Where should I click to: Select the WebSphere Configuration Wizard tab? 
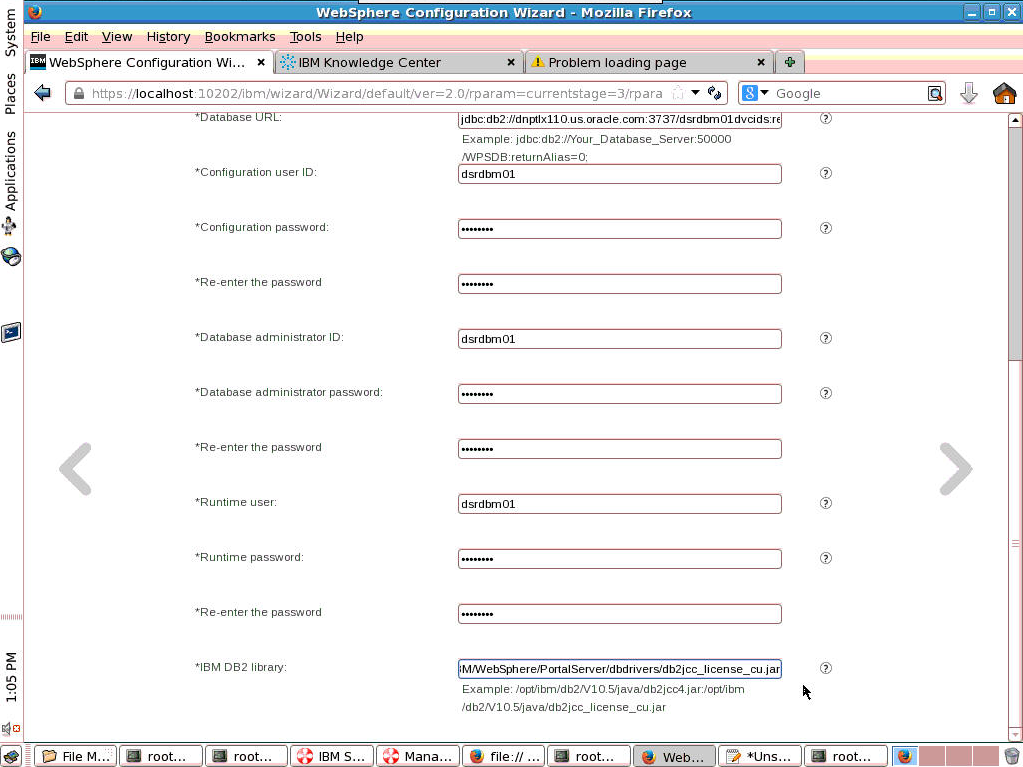point(147,63)
